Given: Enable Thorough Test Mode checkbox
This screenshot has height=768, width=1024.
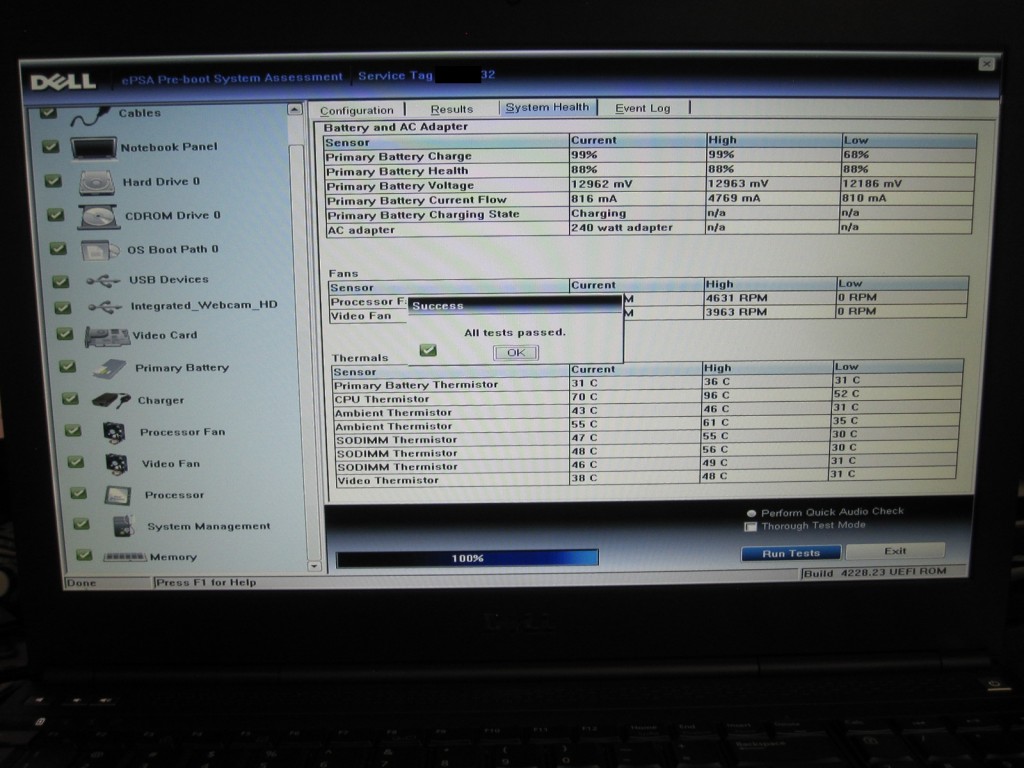Looking at the screenshot, I should pos(750,526).
